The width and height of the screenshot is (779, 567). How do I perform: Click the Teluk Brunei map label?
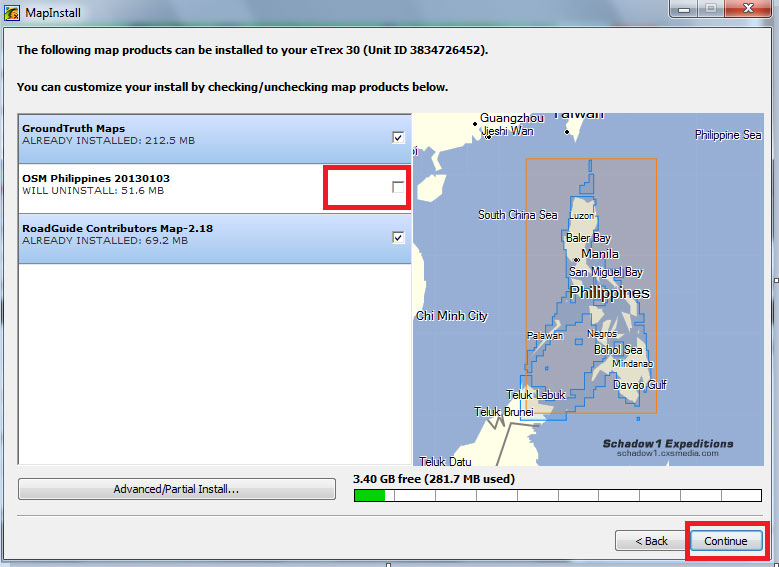tap(504, 412)
